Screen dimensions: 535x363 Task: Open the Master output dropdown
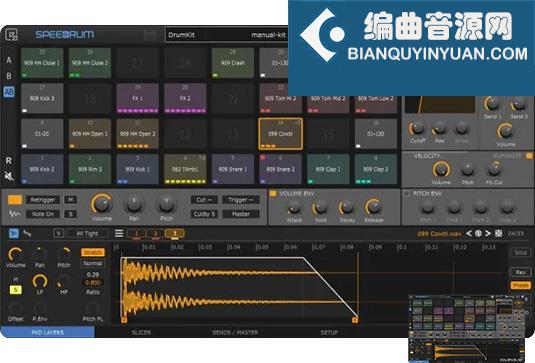coord(241,214)
